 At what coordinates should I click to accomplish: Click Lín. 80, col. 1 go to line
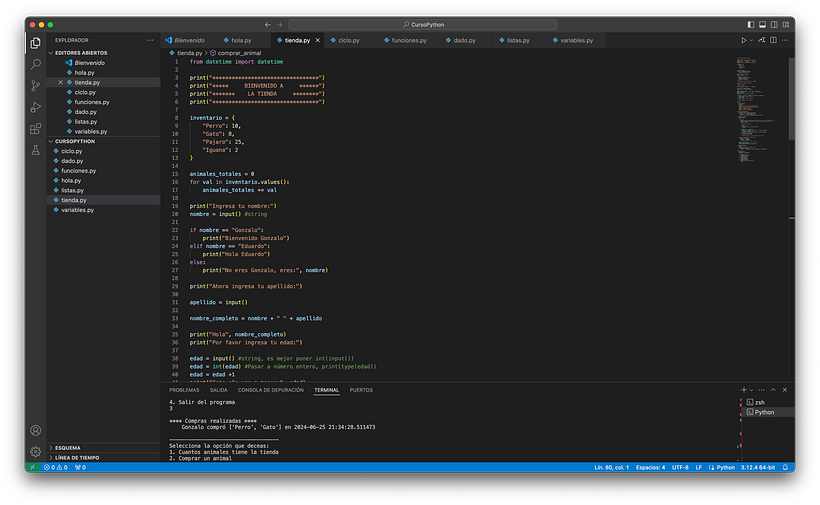point(611,467)
